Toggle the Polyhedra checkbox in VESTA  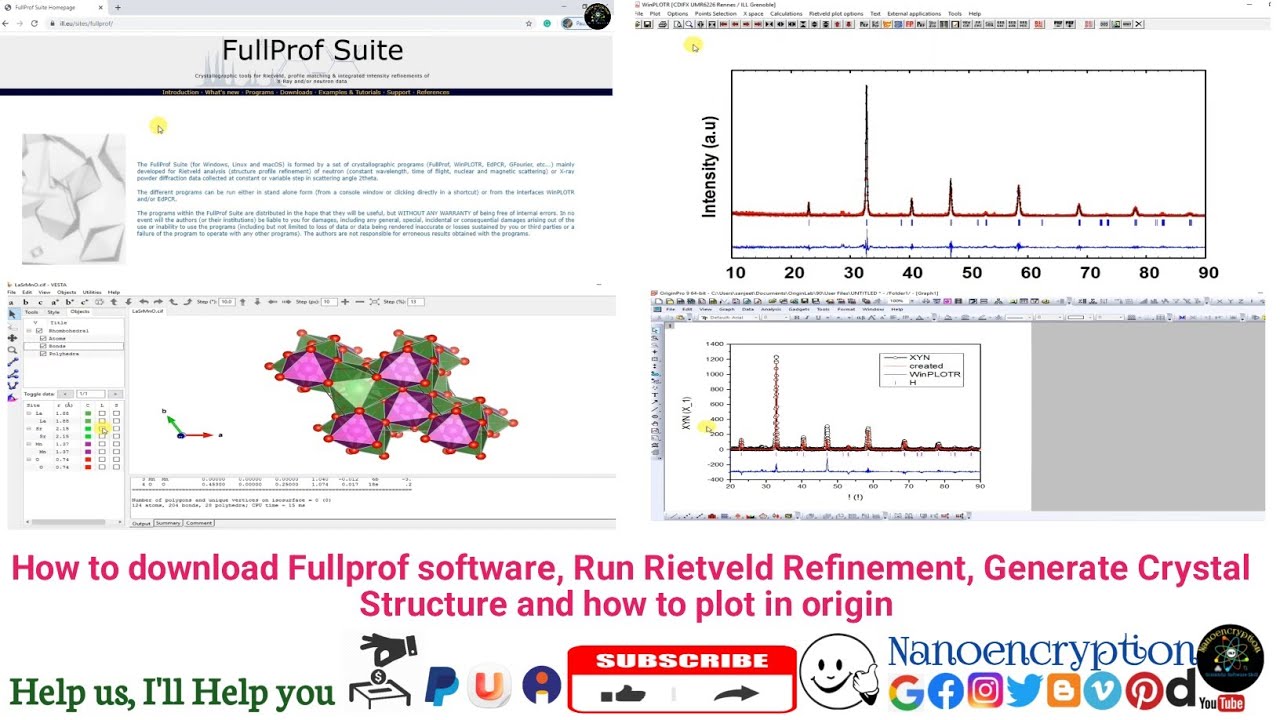pyautogui.click(x=43, y=354)
